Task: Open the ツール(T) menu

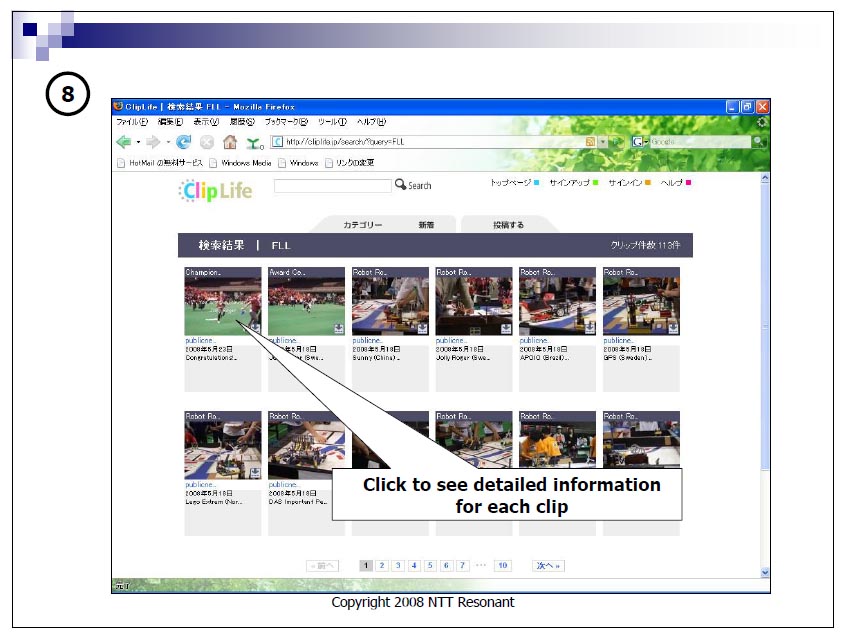Action: [332, 122]
